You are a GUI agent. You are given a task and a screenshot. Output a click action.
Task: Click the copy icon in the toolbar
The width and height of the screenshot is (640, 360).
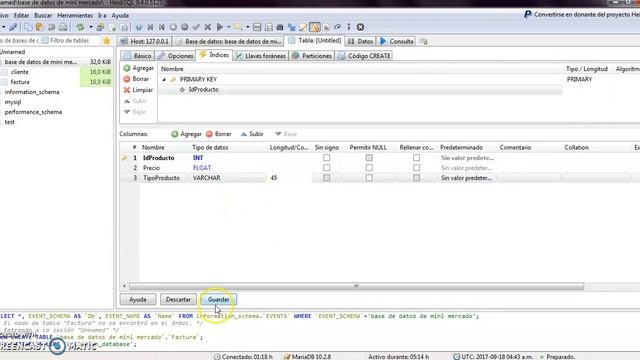[x=28, y=27]
